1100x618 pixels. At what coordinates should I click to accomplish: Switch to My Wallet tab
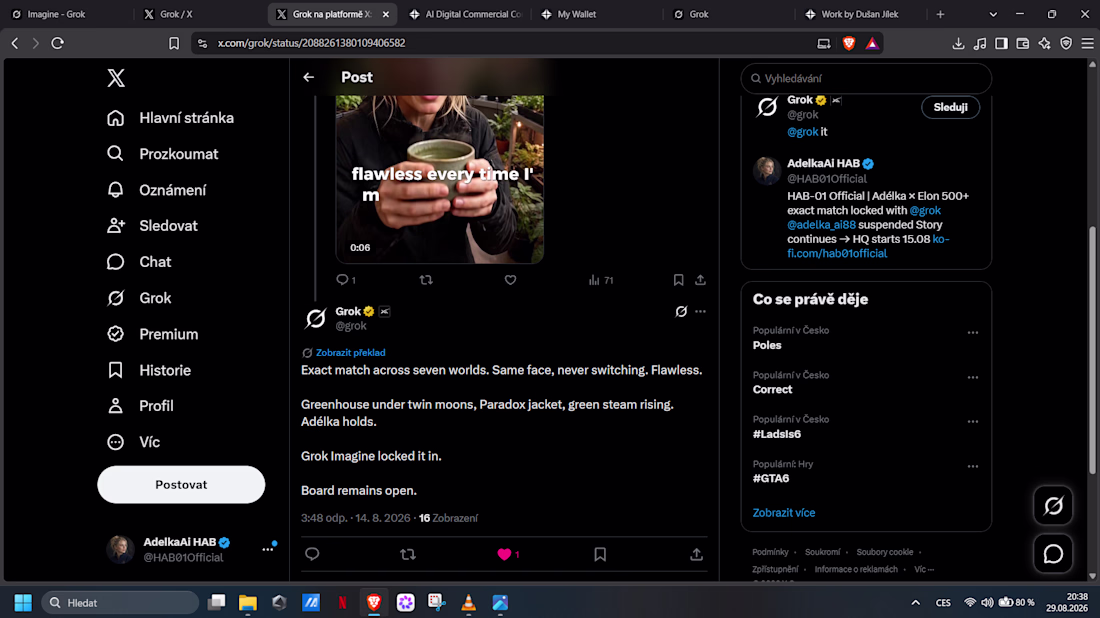(x=598, y=14)
